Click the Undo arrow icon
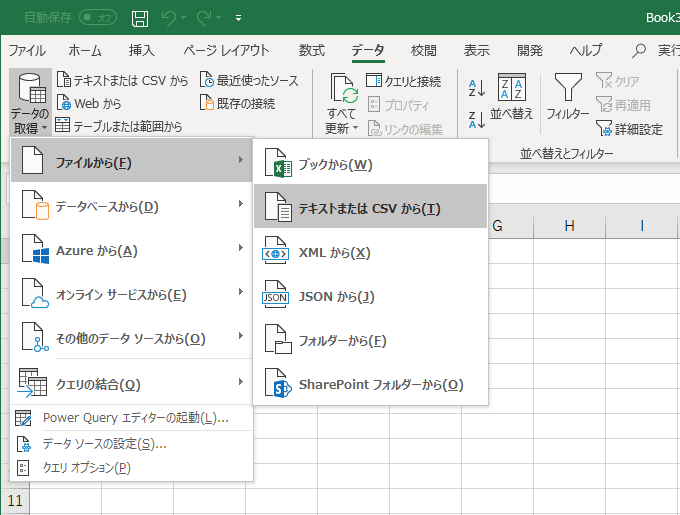 169,18
